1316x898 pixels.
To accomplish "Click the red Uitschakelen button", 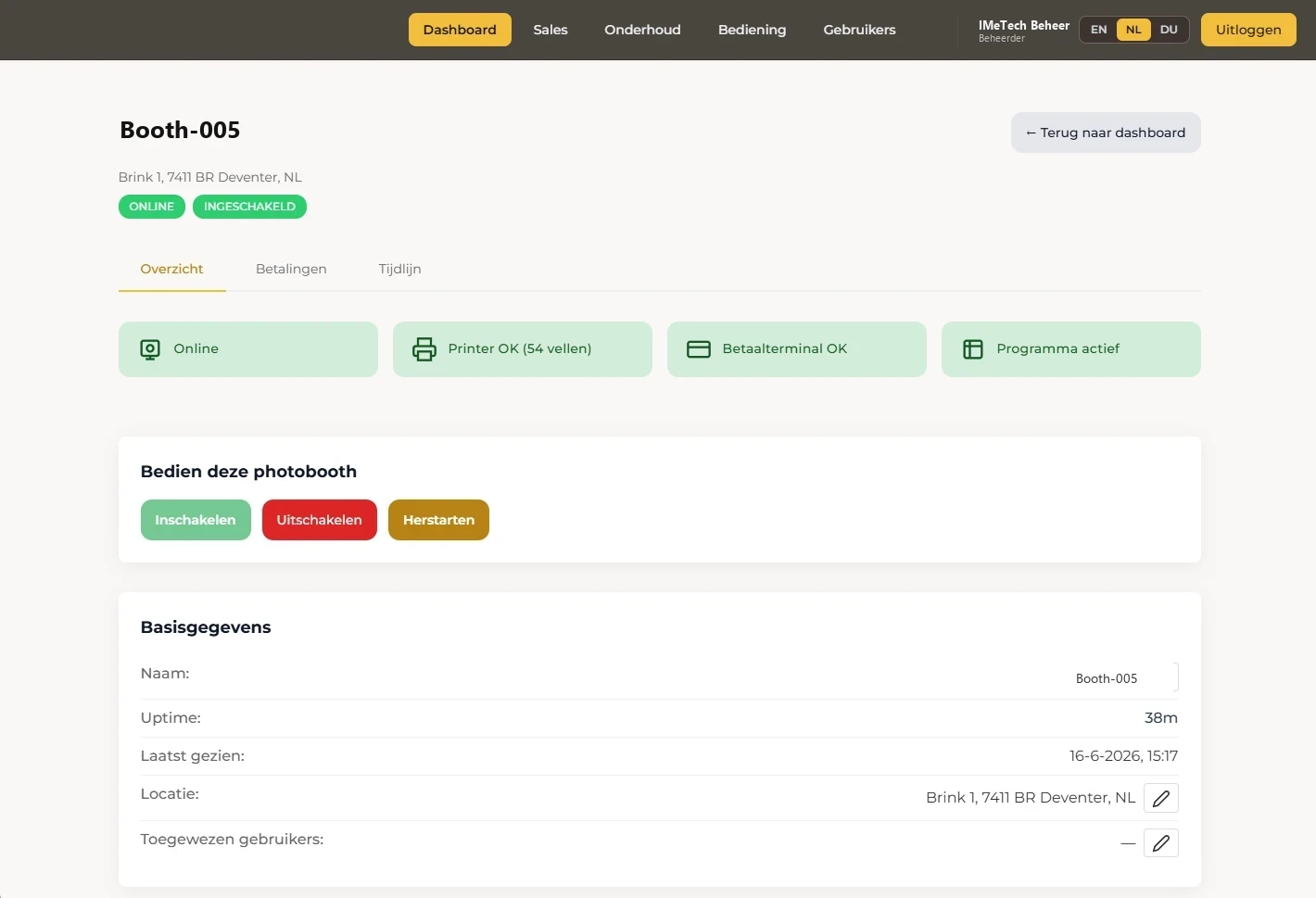I will point(320,520).
